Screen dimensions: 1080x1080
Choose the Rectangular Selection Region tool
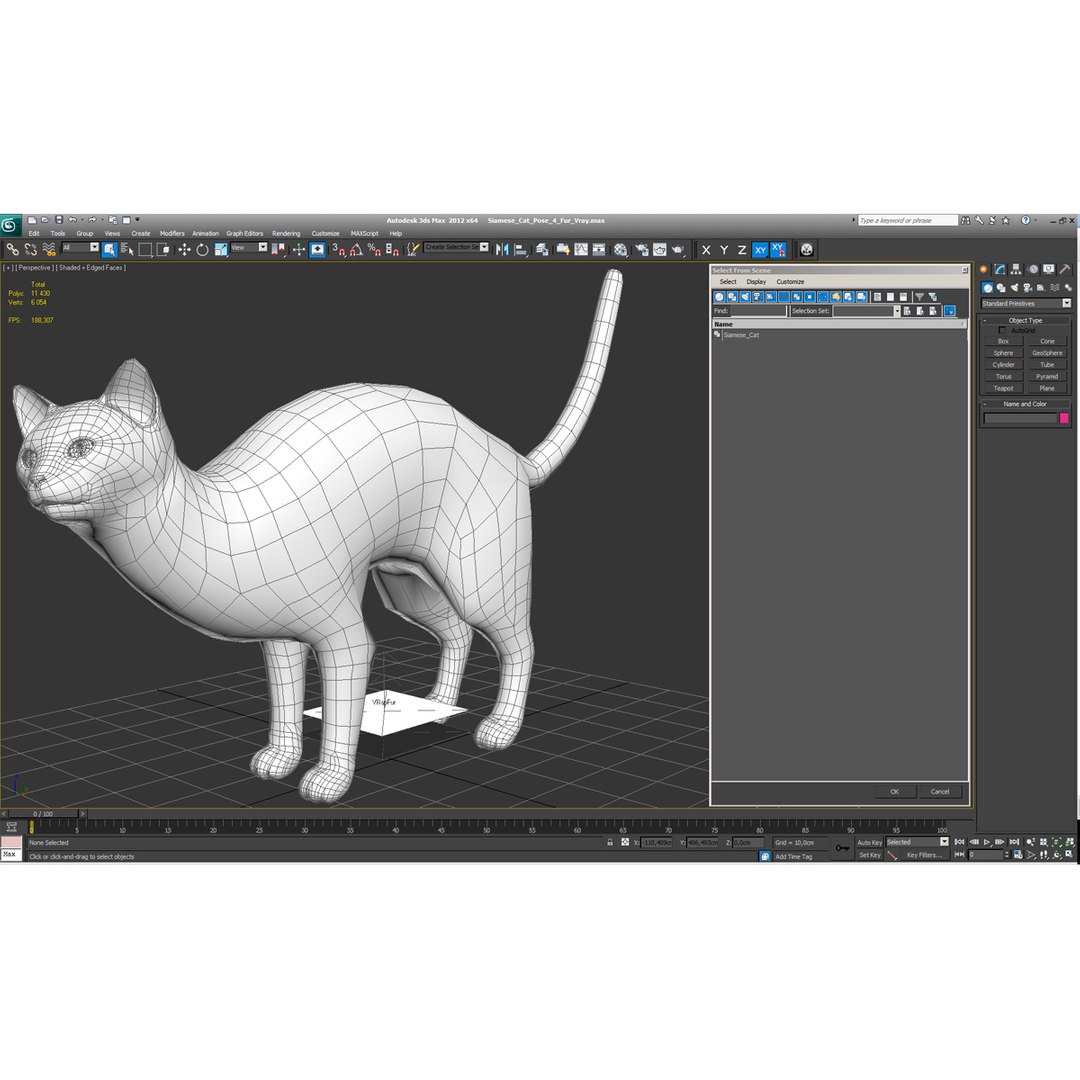pos(145,250)
